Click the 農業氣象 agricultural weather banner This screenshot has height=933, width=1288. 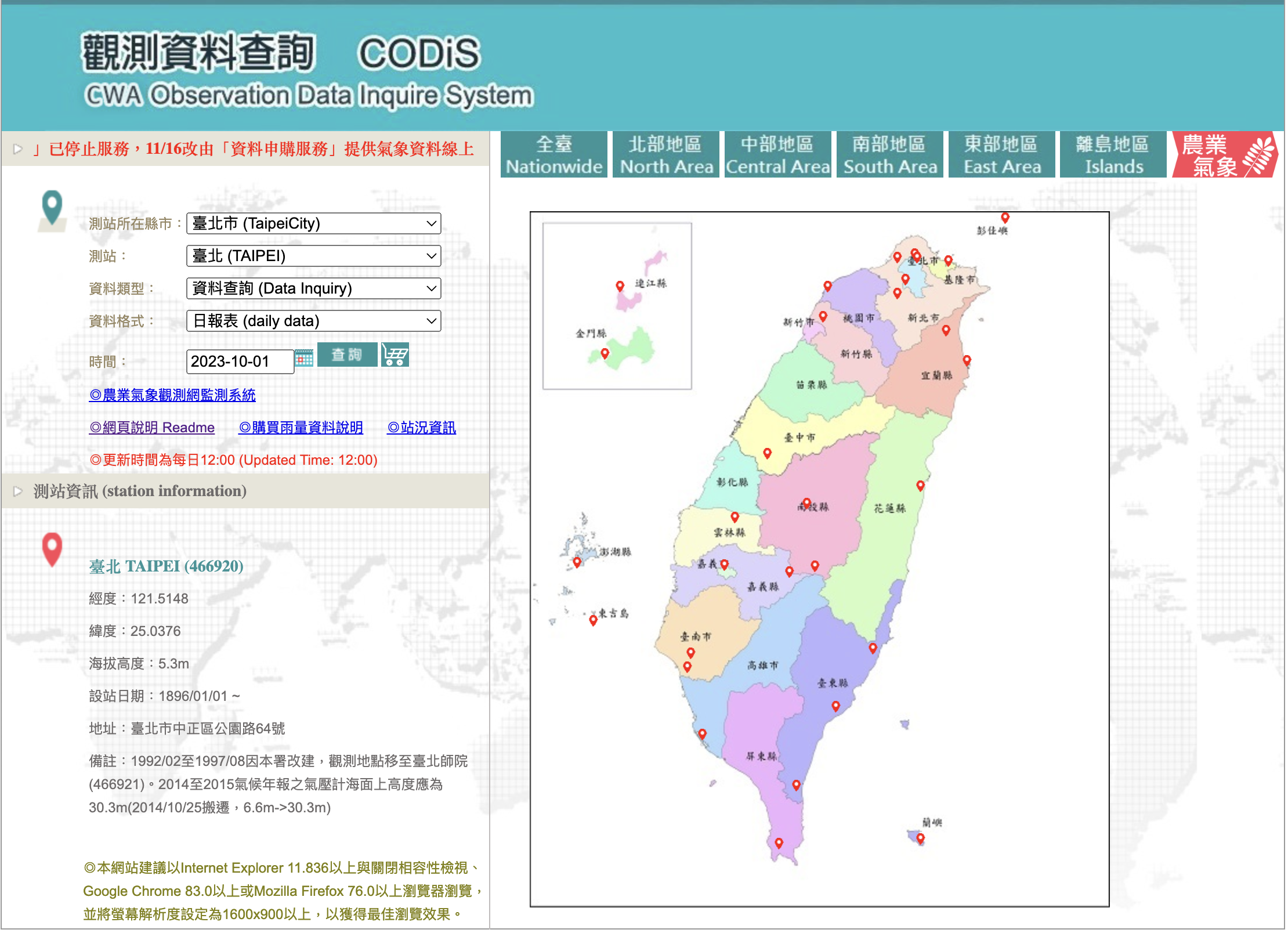pyautogui.click(x=1226, y=155)
